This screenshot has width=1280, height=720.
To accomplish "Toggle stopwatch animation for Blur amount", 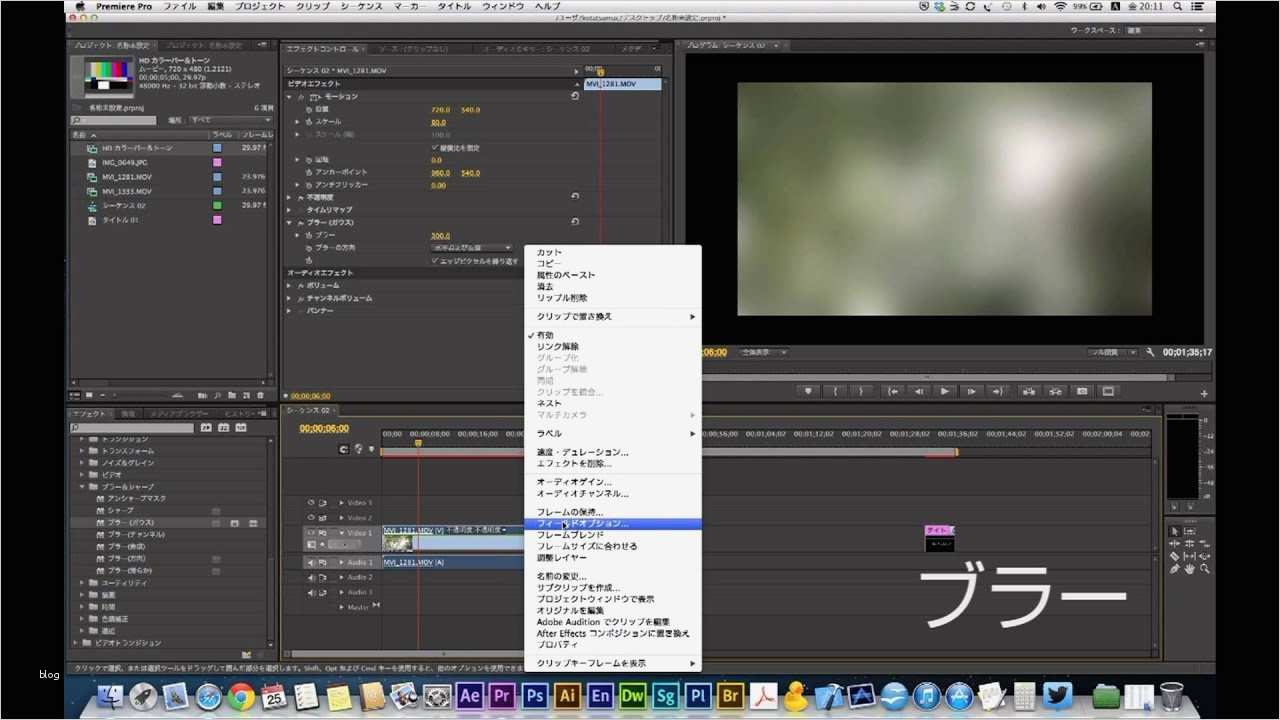I will pos(309,235).
